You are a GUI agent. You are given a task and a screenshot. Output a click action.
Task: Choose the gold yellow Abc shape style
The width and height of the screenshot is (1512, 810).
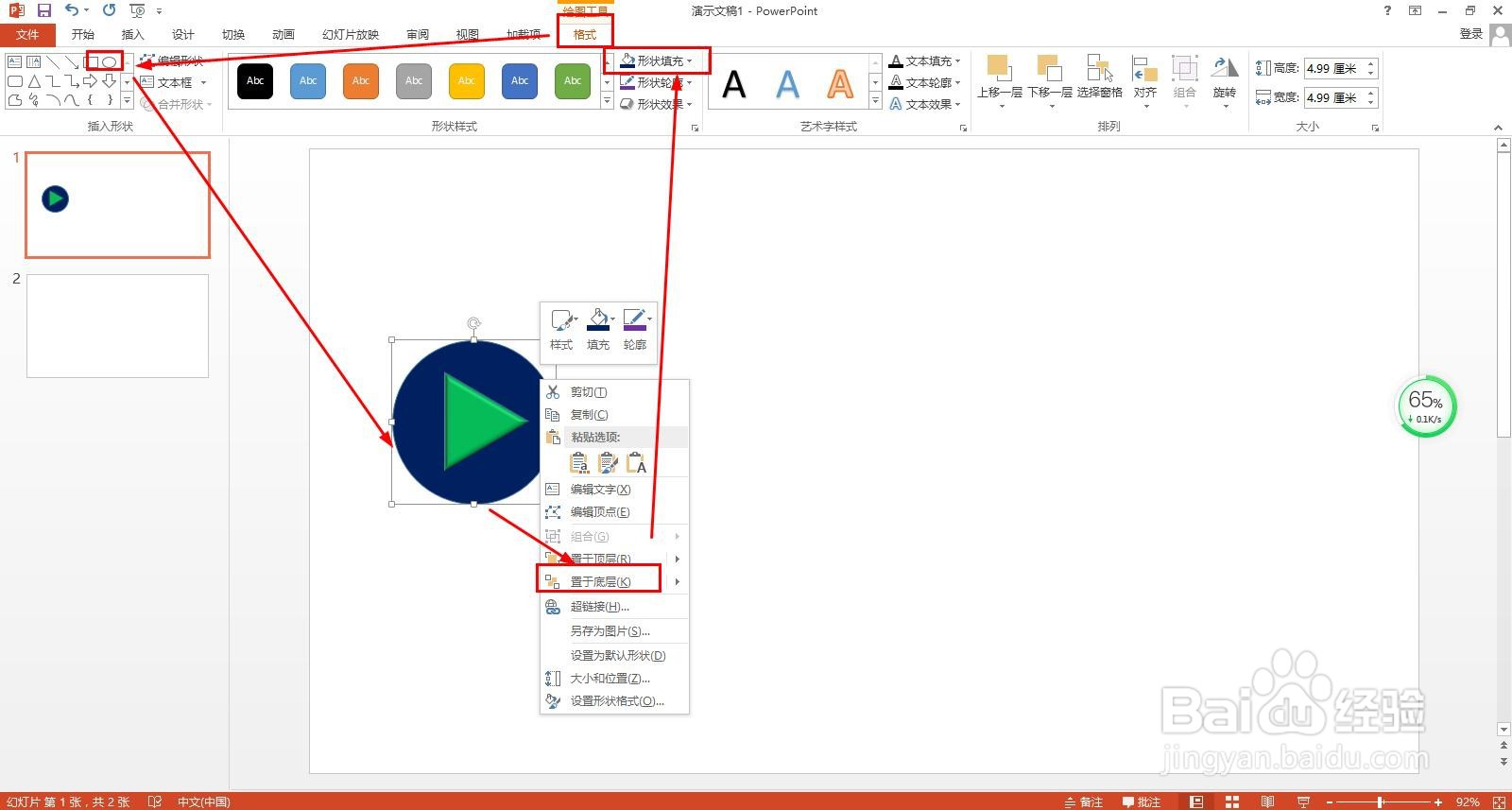tap(467, 81)
